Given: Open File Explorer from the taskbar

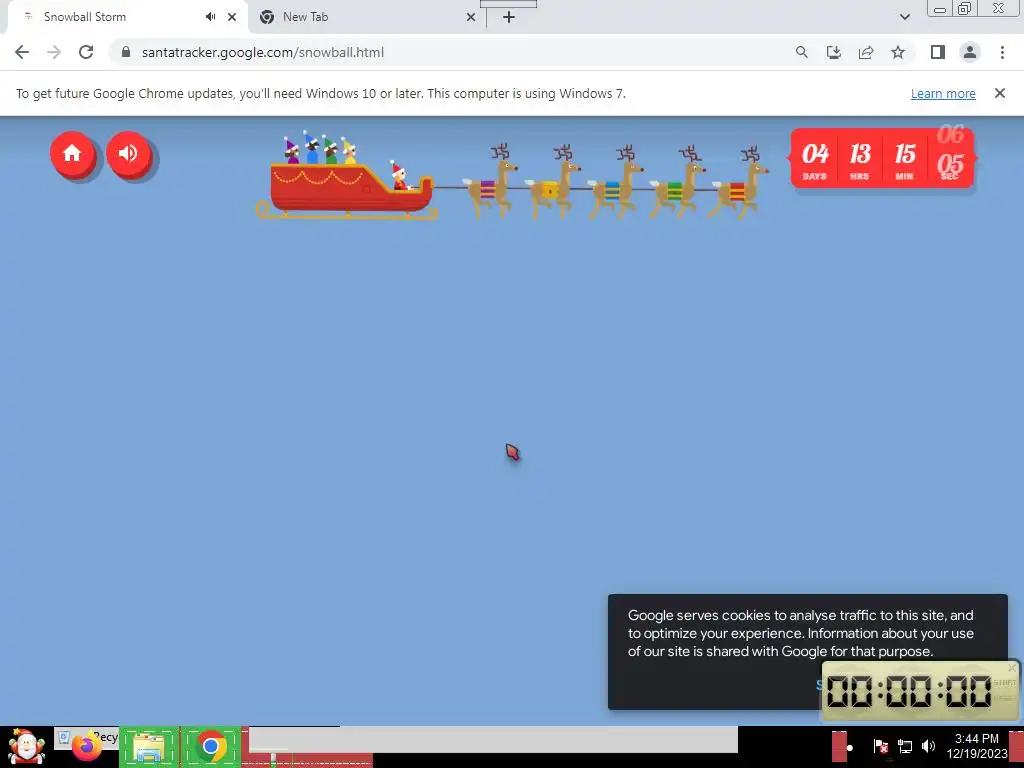Looking at the screenshot, I should (148, 748).
